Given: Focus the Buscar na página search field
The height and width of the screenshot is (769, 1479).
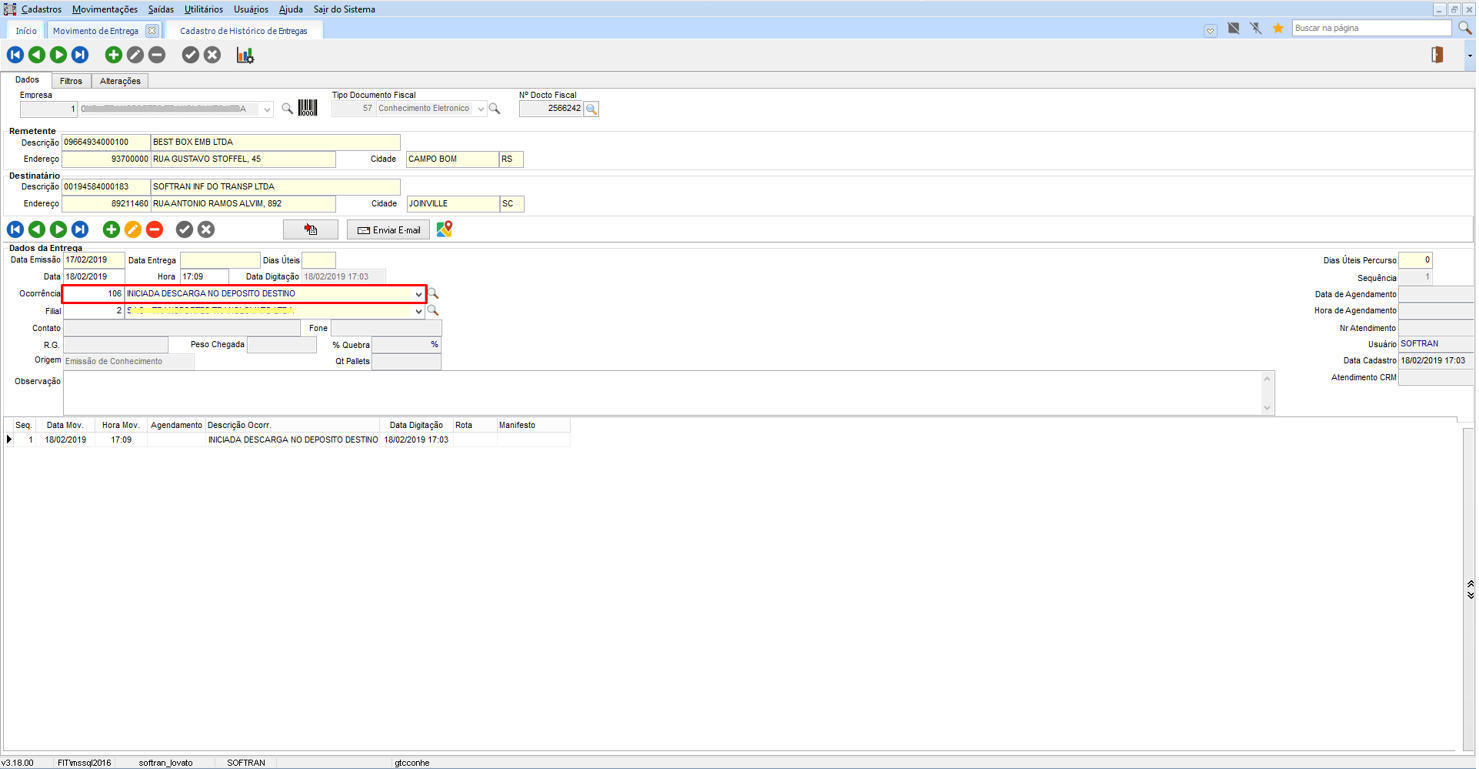Looking at the screenshot, I should pos(1371,28).
